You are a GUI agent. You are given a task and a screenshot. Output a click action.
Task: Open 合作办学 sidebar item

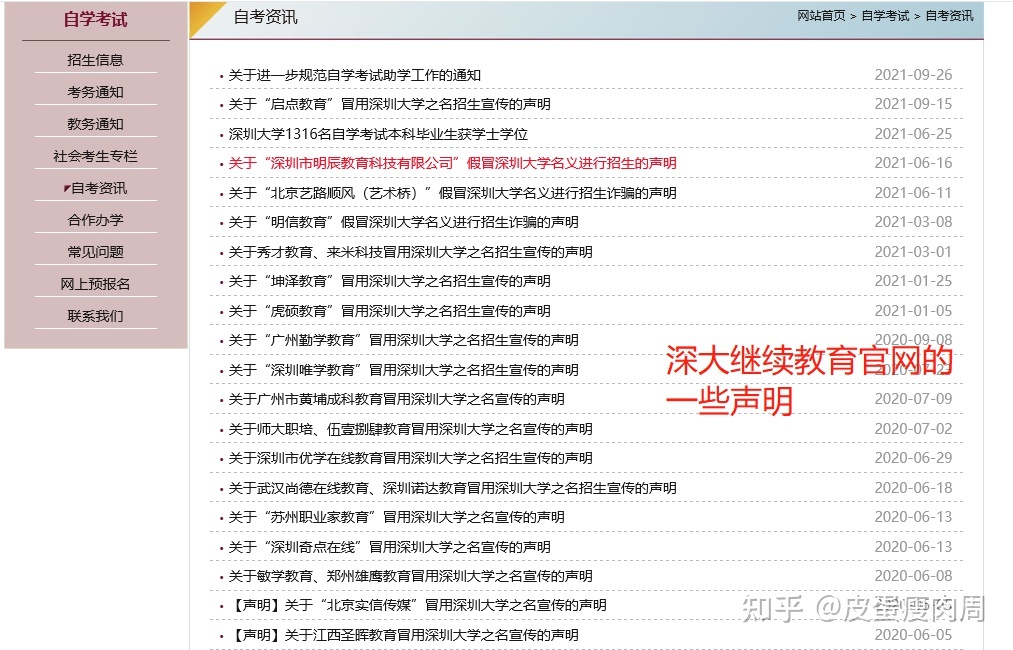click(95, 220)
